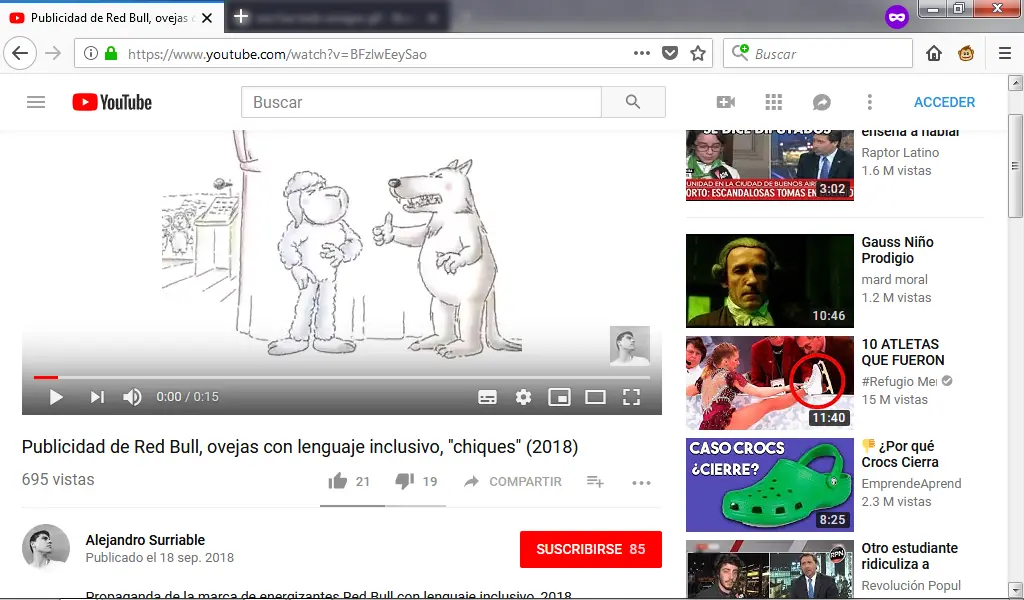Open 10 ATLETAS QUE FUERON title
The image size is (1024, 600).
(903, 352)
